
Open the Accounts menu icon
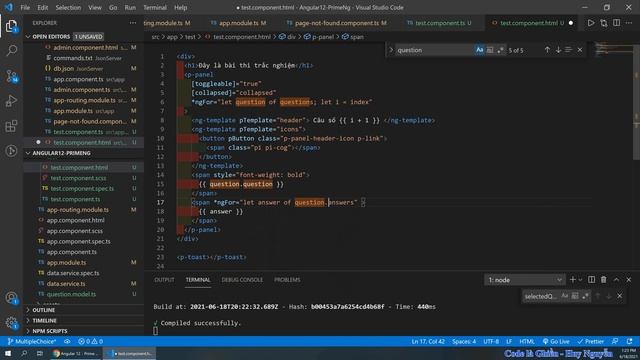pos(11,298)
